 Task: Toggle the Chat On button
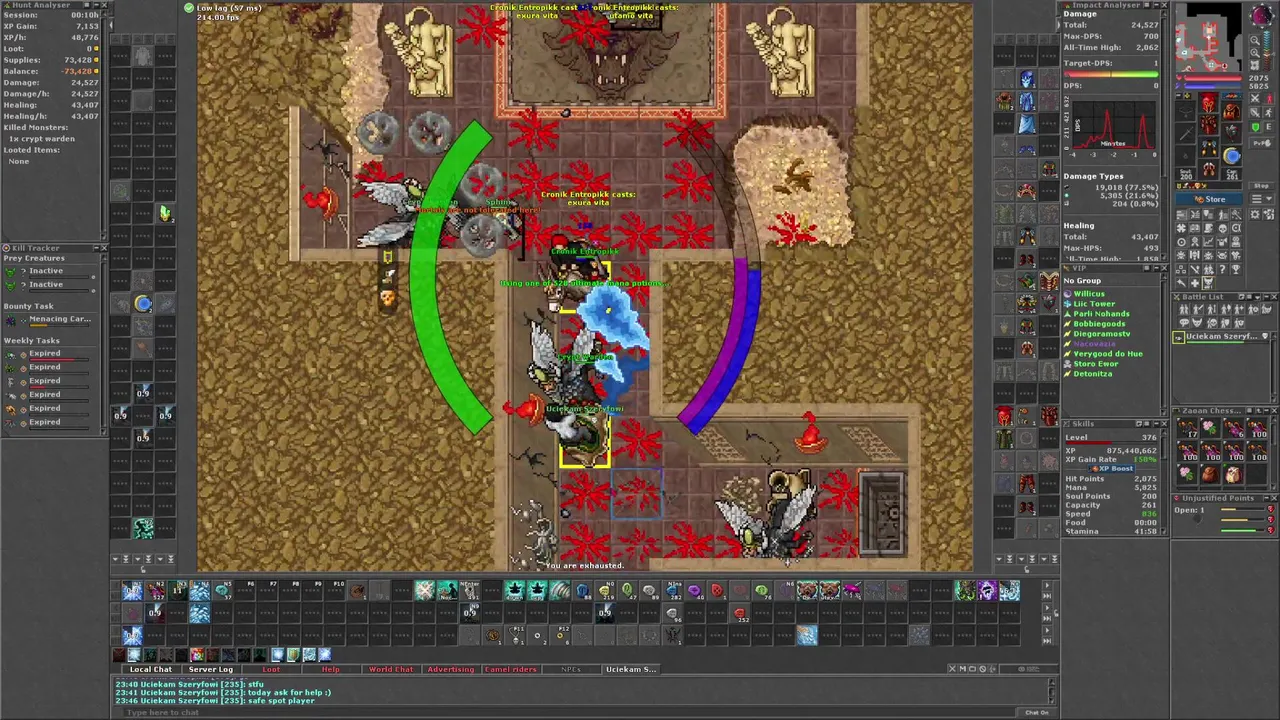1037,712
